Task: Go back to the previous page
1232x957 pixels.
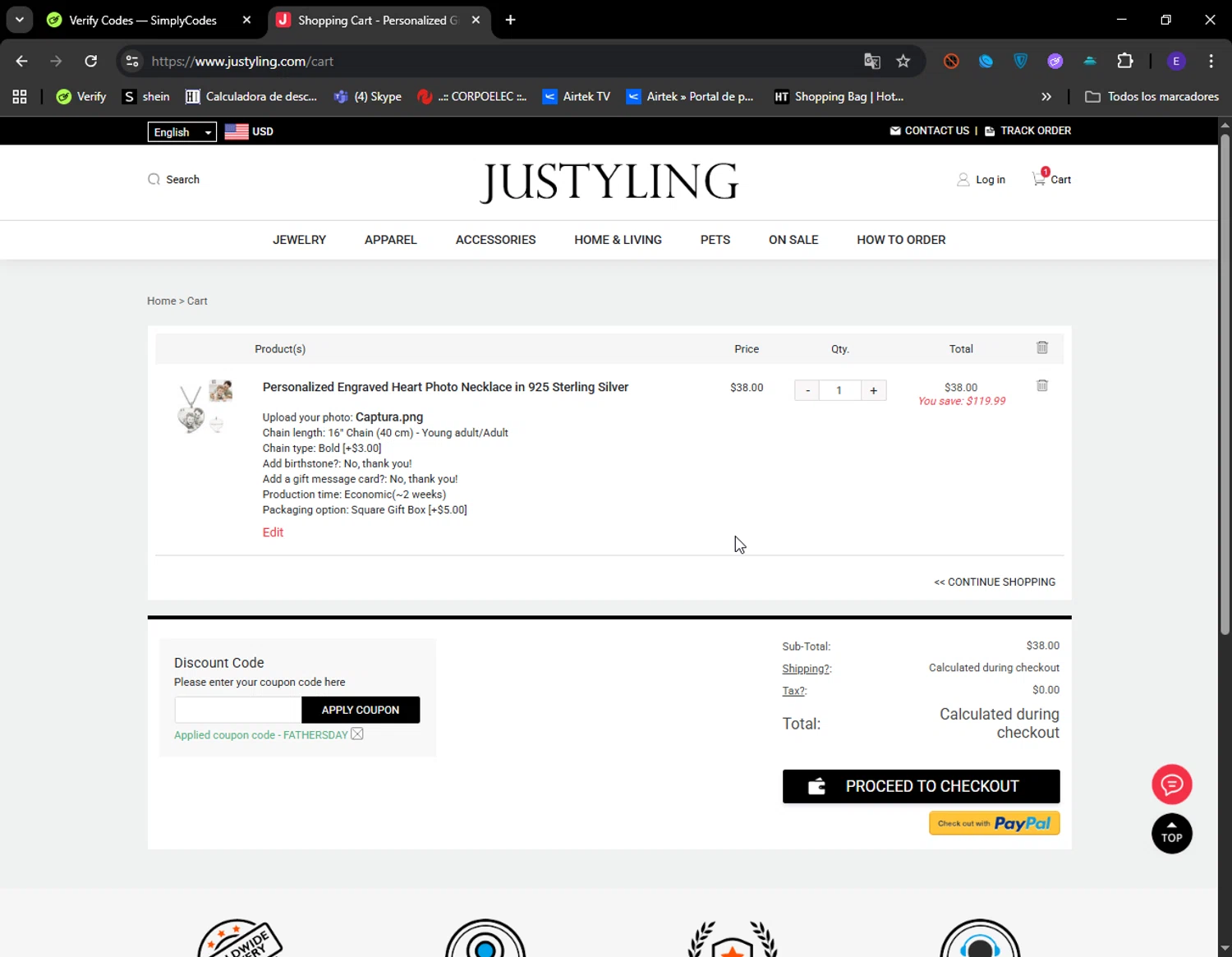Action: click(x=22, y=61)
